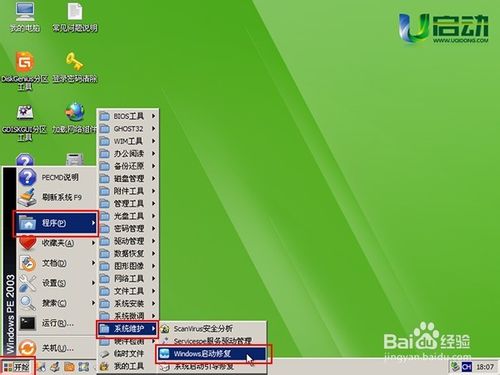Viewport: 500px width, 375px height.
Task: Select the 硬件检测 menu folder
Action: point(128,342)
